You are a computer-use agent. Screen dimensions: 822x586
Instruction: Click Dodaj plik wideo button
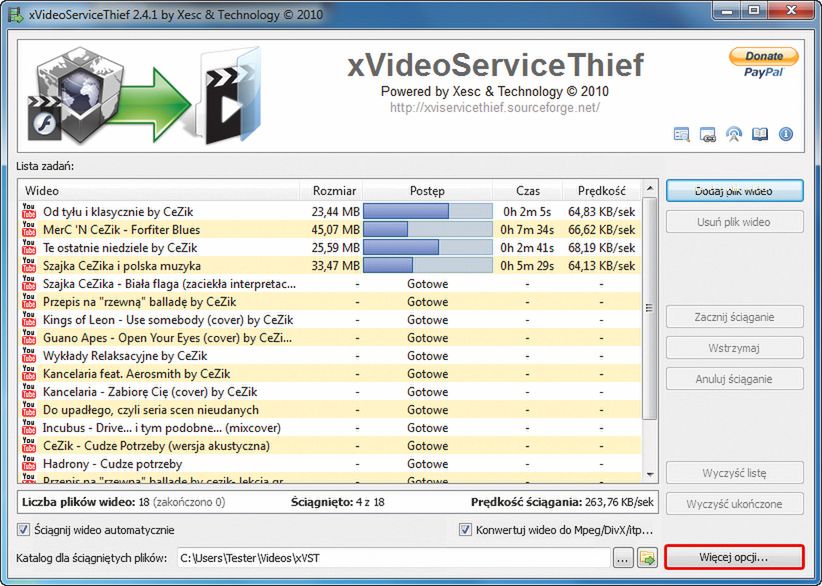tap(734, 191)
